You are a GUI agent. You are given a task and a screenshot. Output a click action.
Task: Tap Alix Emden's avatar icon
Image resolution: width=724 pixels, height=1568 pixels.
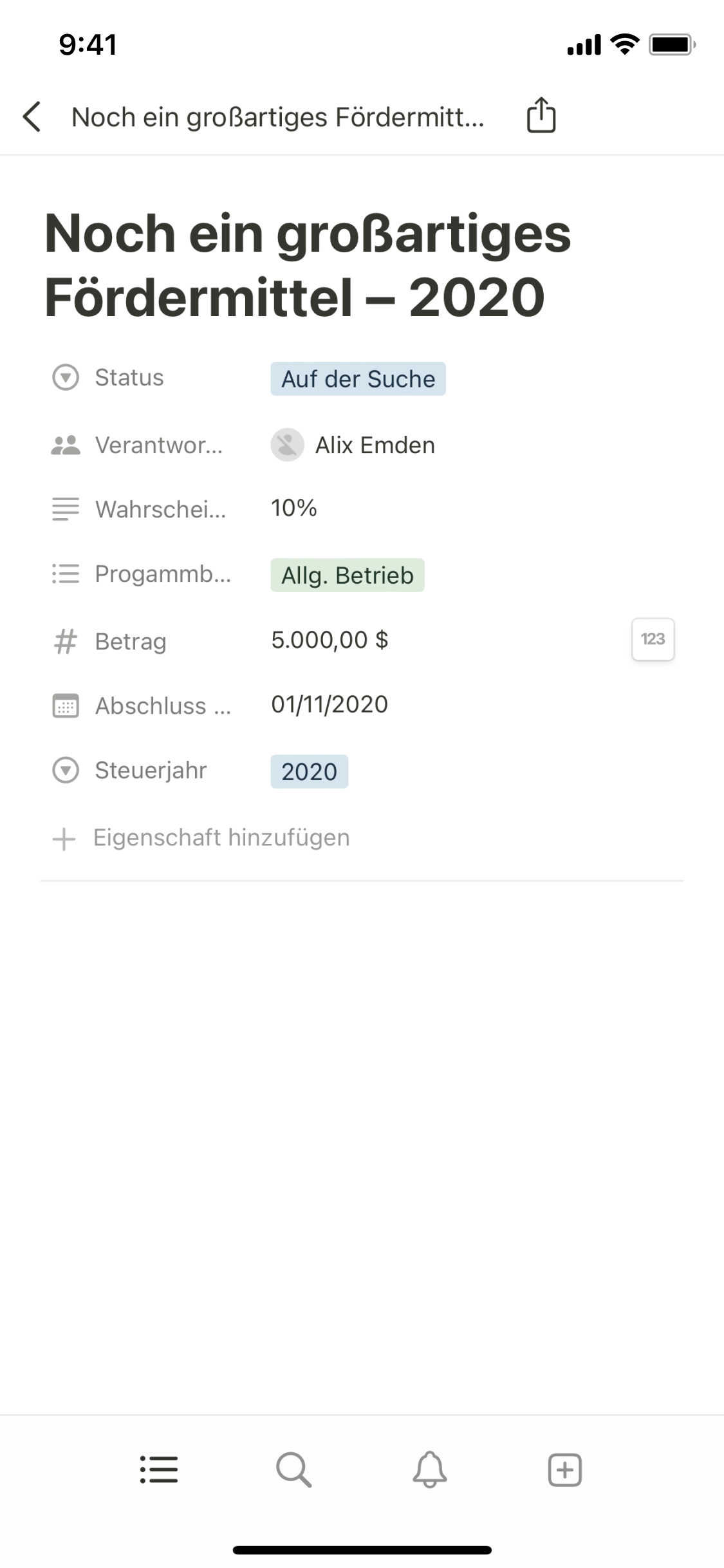pos(287,445)
